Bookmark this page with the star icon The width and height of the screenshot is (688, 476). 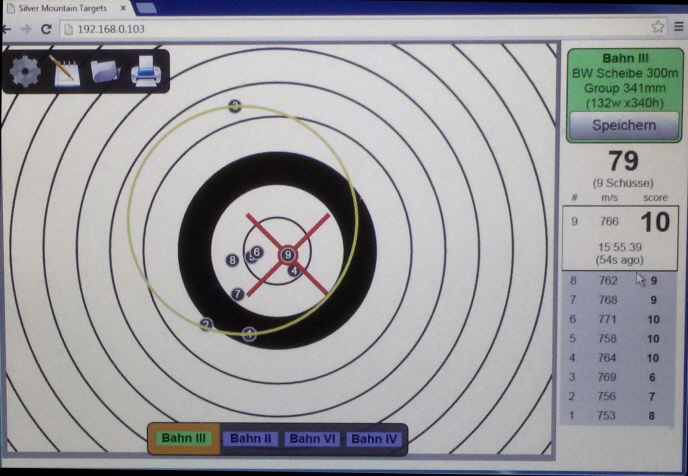click(x=658, y=28)
